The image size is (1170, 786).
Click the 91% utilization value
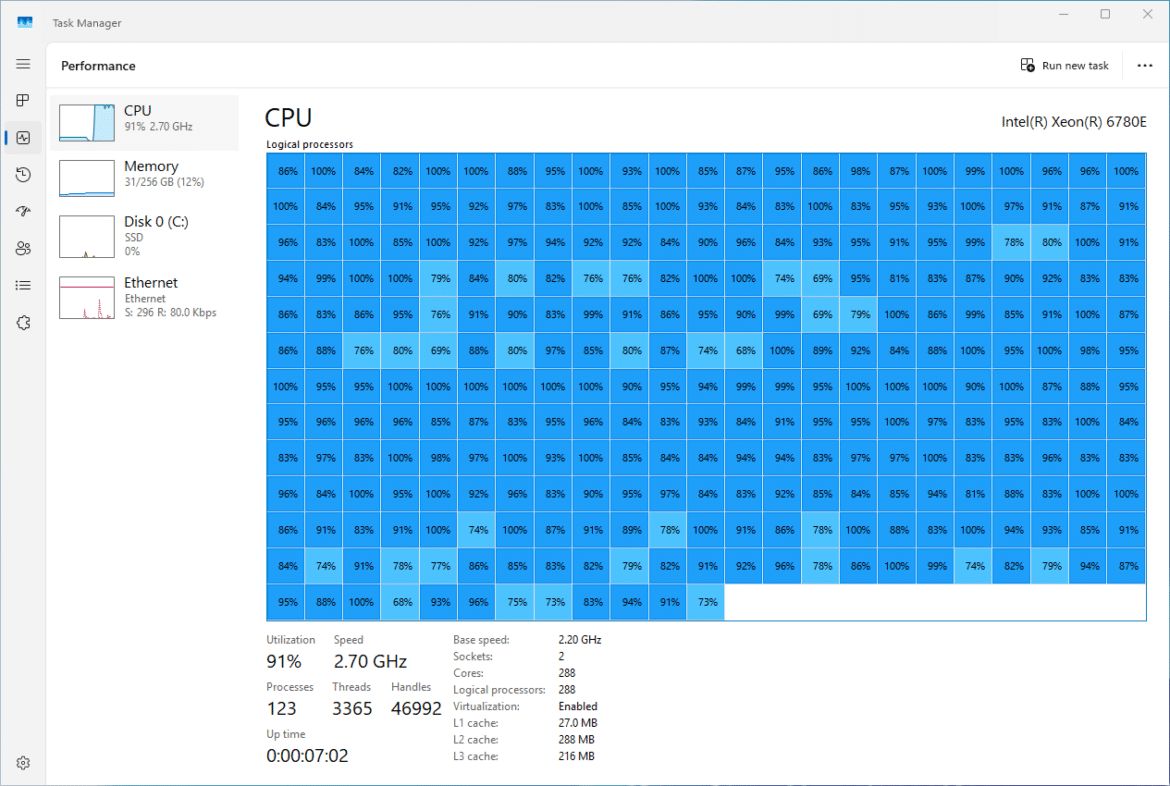coord(284,661)
